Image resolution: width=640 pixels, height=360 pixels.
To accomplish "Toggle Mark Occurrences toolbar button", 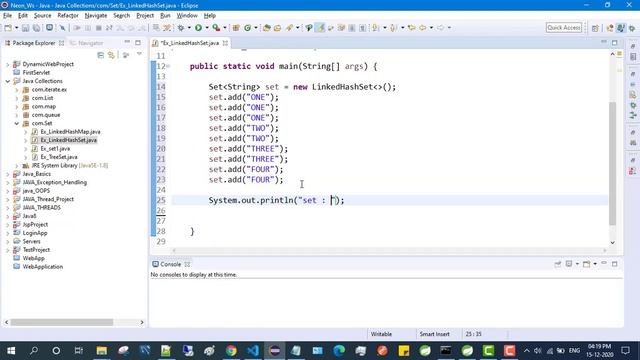I will (320, 28).
